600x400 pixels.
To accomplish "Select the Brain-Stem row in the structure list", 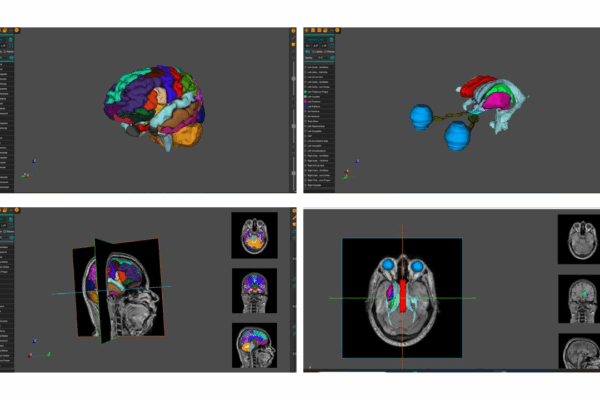I will coord(320,121).
